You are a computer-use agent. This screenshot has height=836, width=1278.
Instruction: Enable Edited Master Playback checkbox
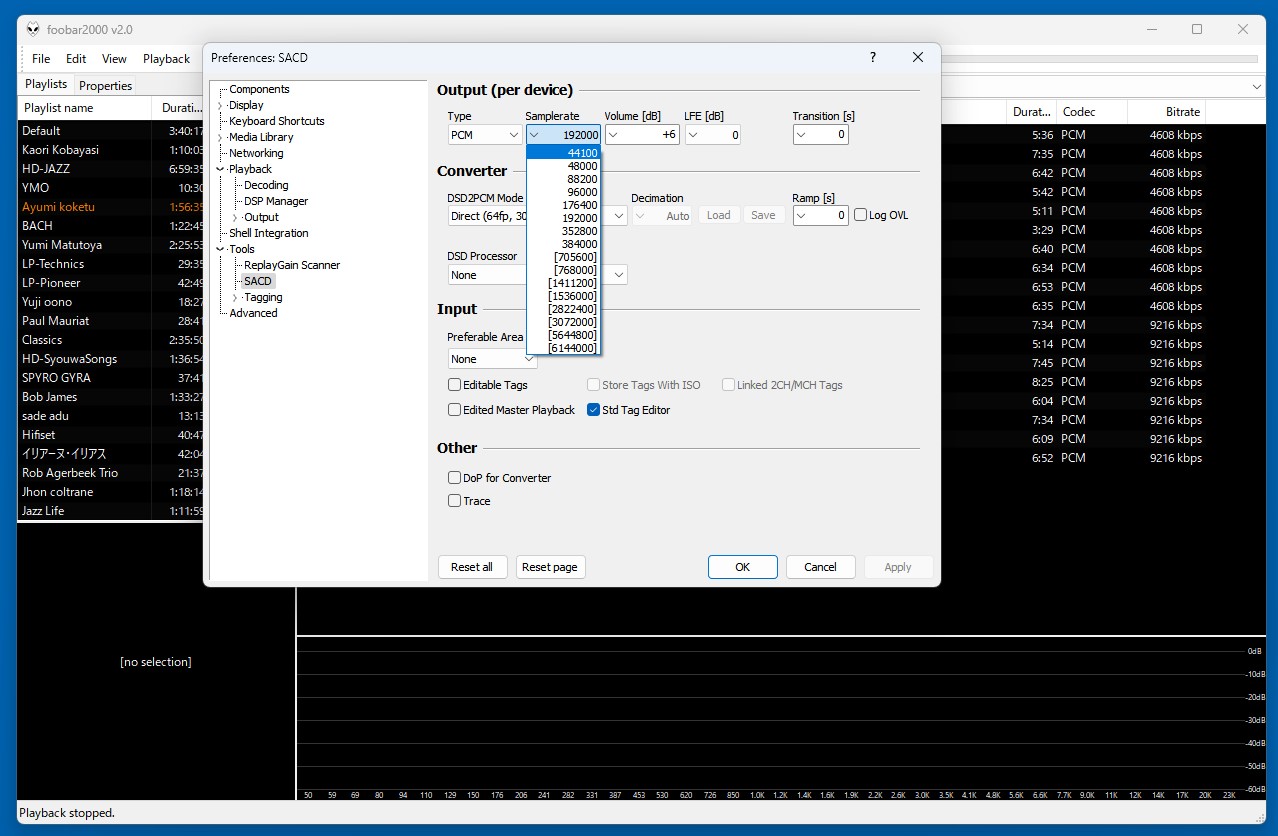(x=454, y=410)
